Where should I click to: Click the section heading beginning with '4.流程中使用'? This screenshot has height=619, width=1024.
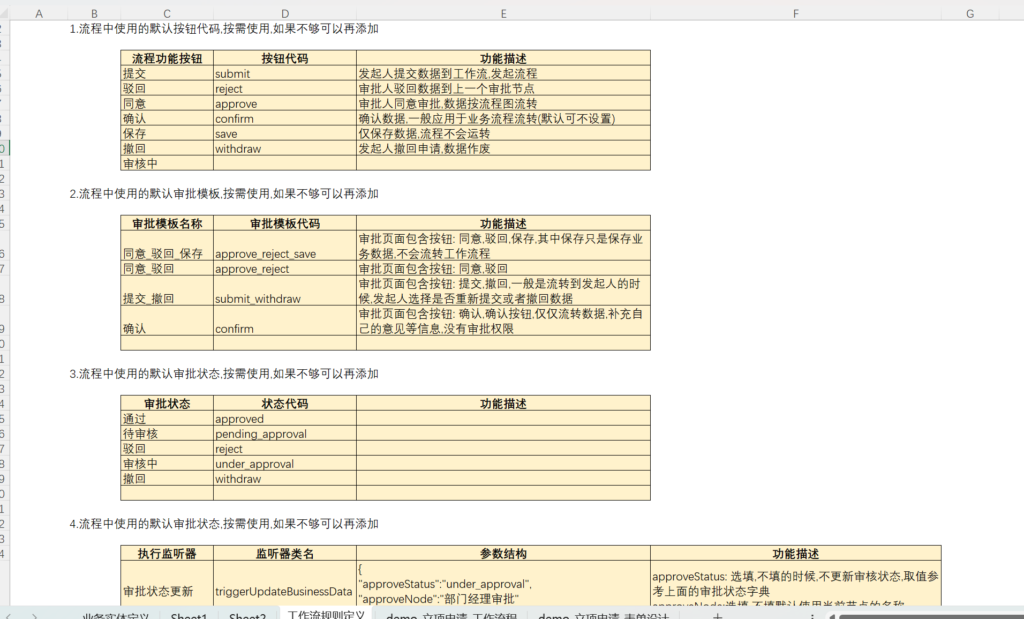click(224, 524)
